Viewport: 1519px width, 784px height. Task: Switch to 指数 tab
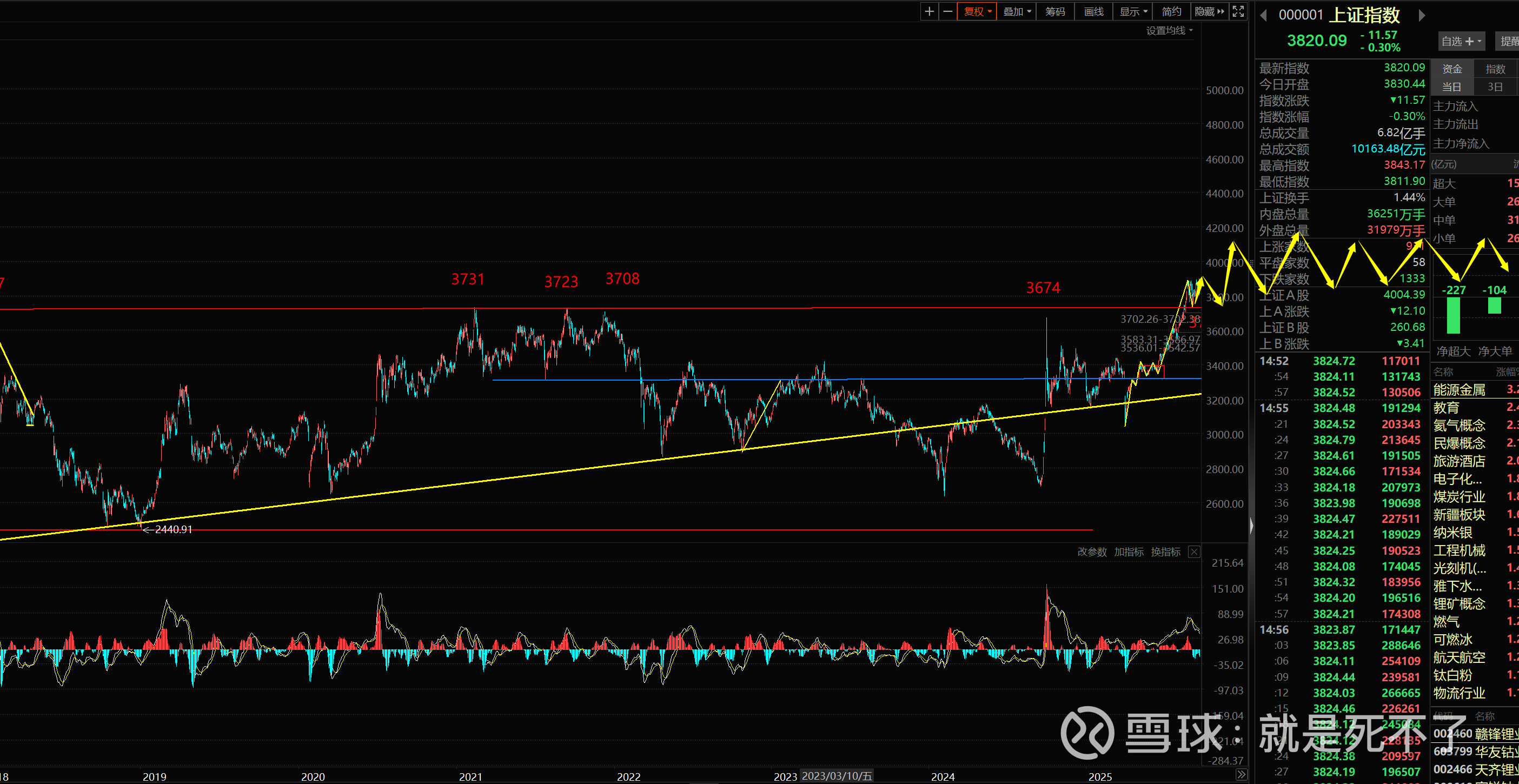tap(1495, 69)
